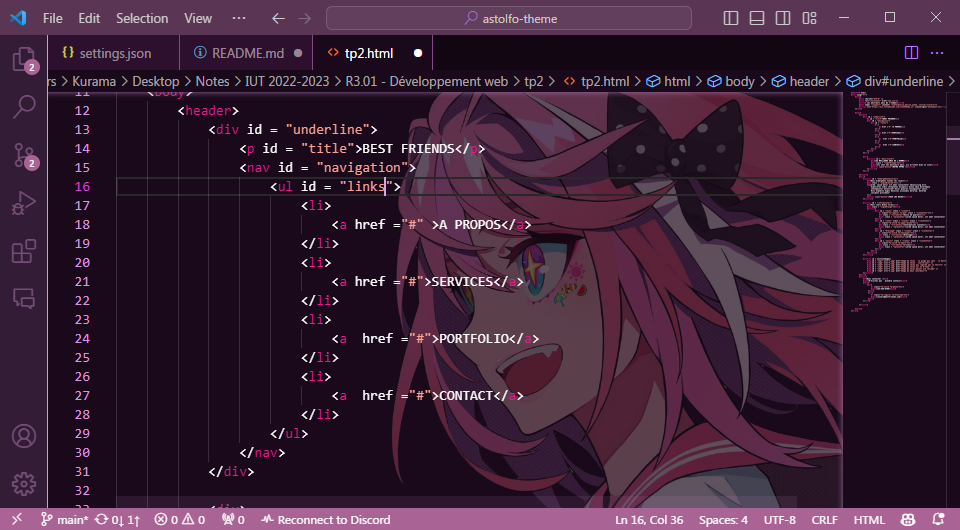Image resolution: width=960 pixels, height=530 pixels.
Task: Click the CONTACT text on line 27
Action: [x=466, y=395]
